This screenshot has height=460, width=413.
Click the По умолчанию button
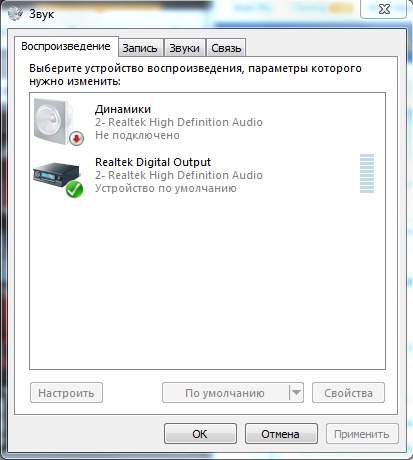(225, 393)
